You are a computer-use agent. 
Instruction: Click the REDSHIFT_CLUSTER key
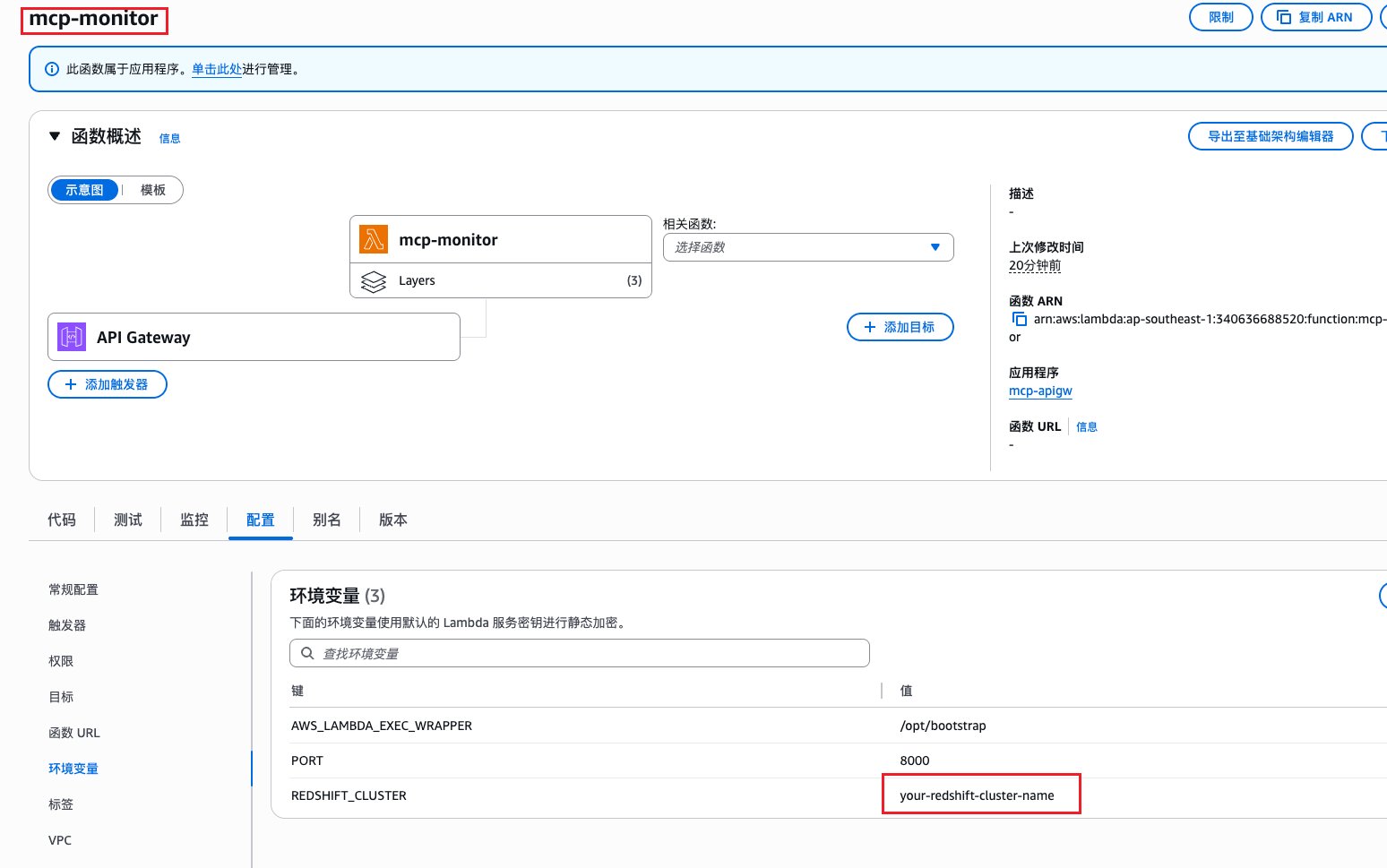coord(349,795)
